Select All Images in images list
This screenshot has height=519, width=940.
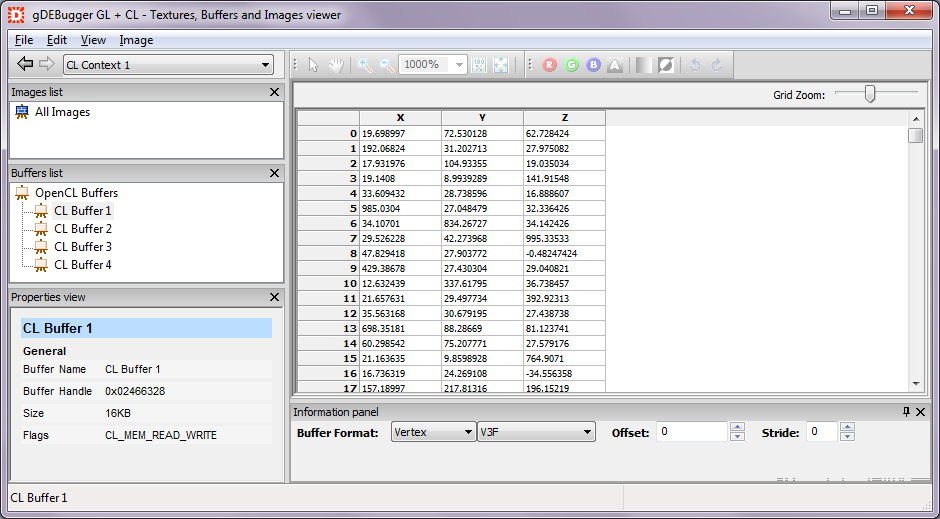click(62, 113)
